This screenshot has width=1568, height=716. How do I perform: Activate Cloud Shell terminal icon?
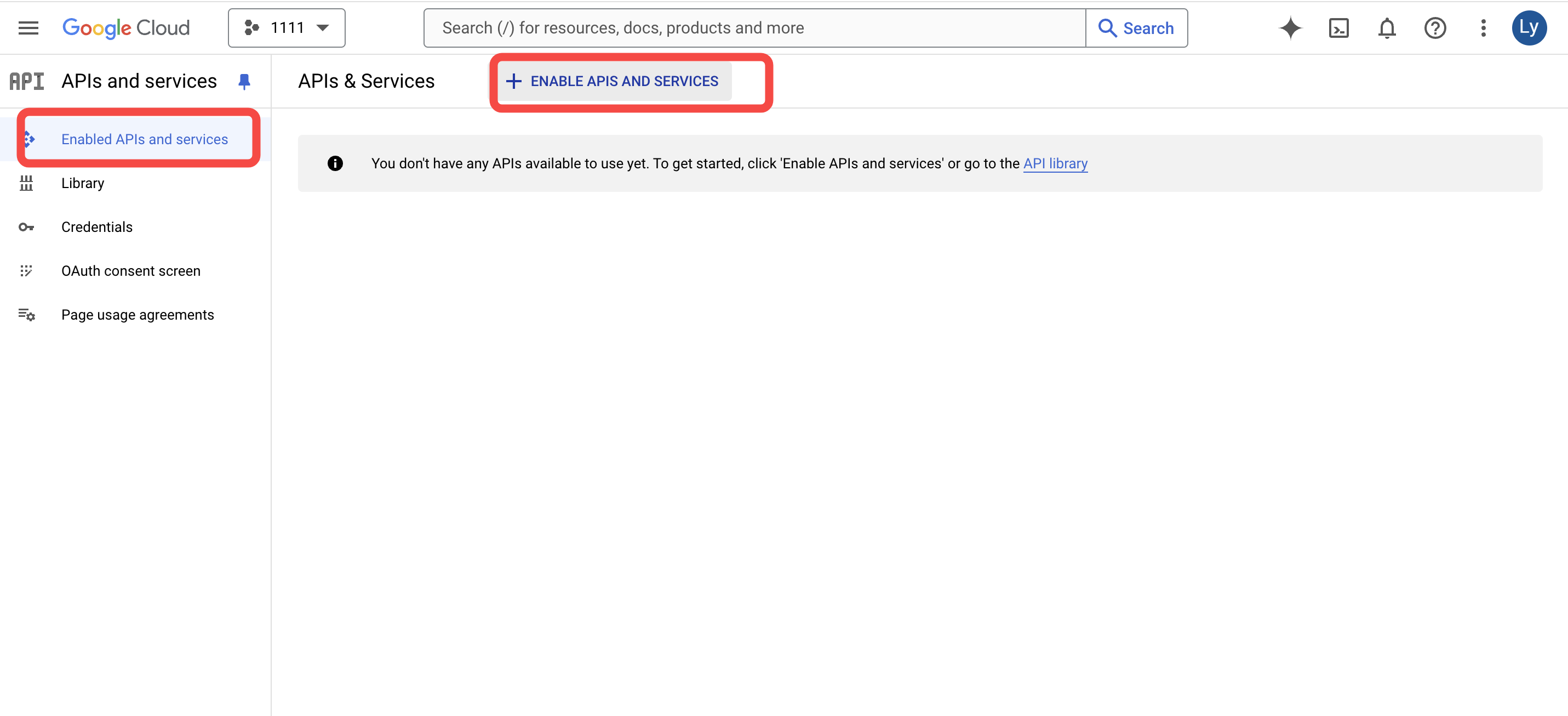pyautogui.click(x=1338, y=28)
